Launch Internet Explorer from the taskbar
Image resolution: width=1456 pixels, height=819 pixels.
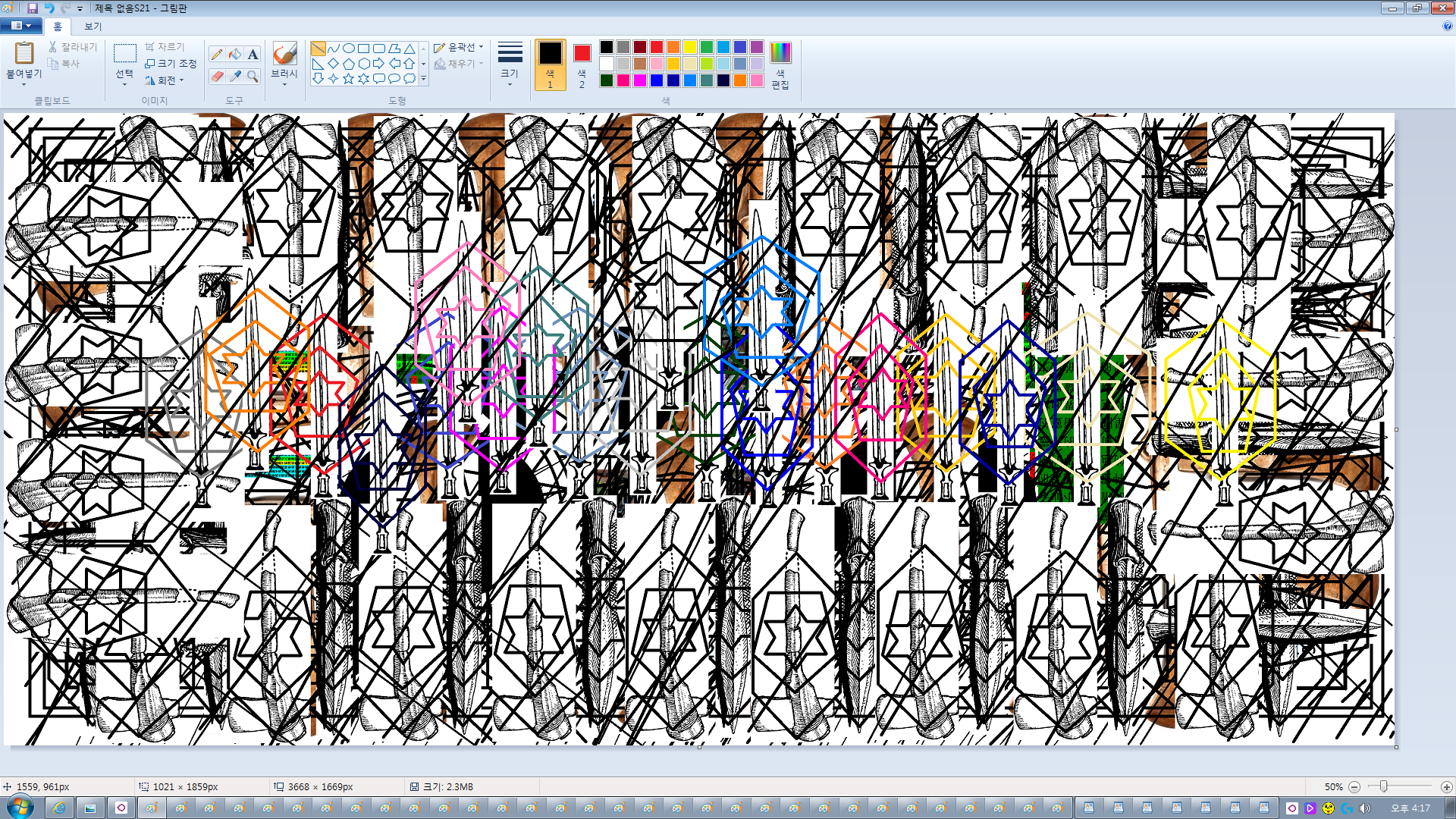click(x=59, y=808)
